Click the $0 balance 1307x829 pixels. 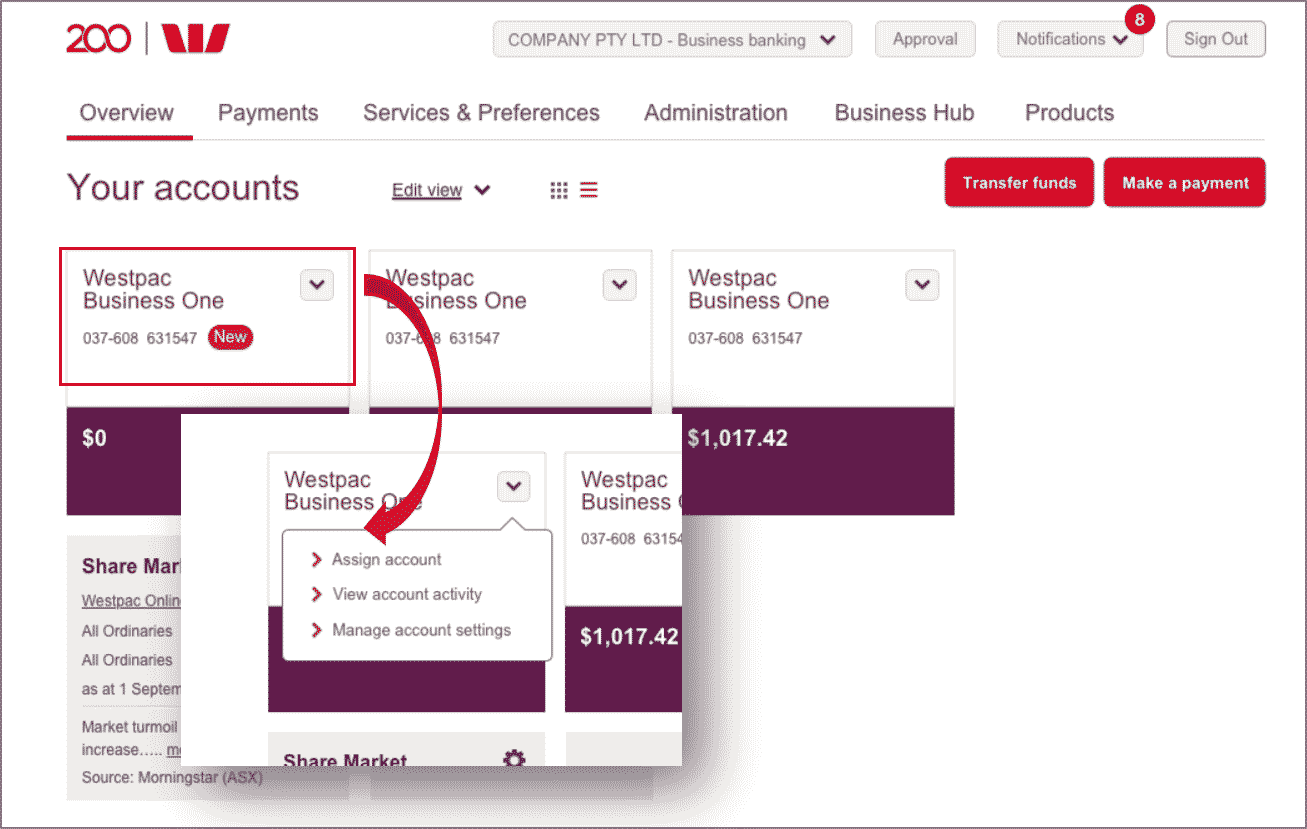click(95, 438)
